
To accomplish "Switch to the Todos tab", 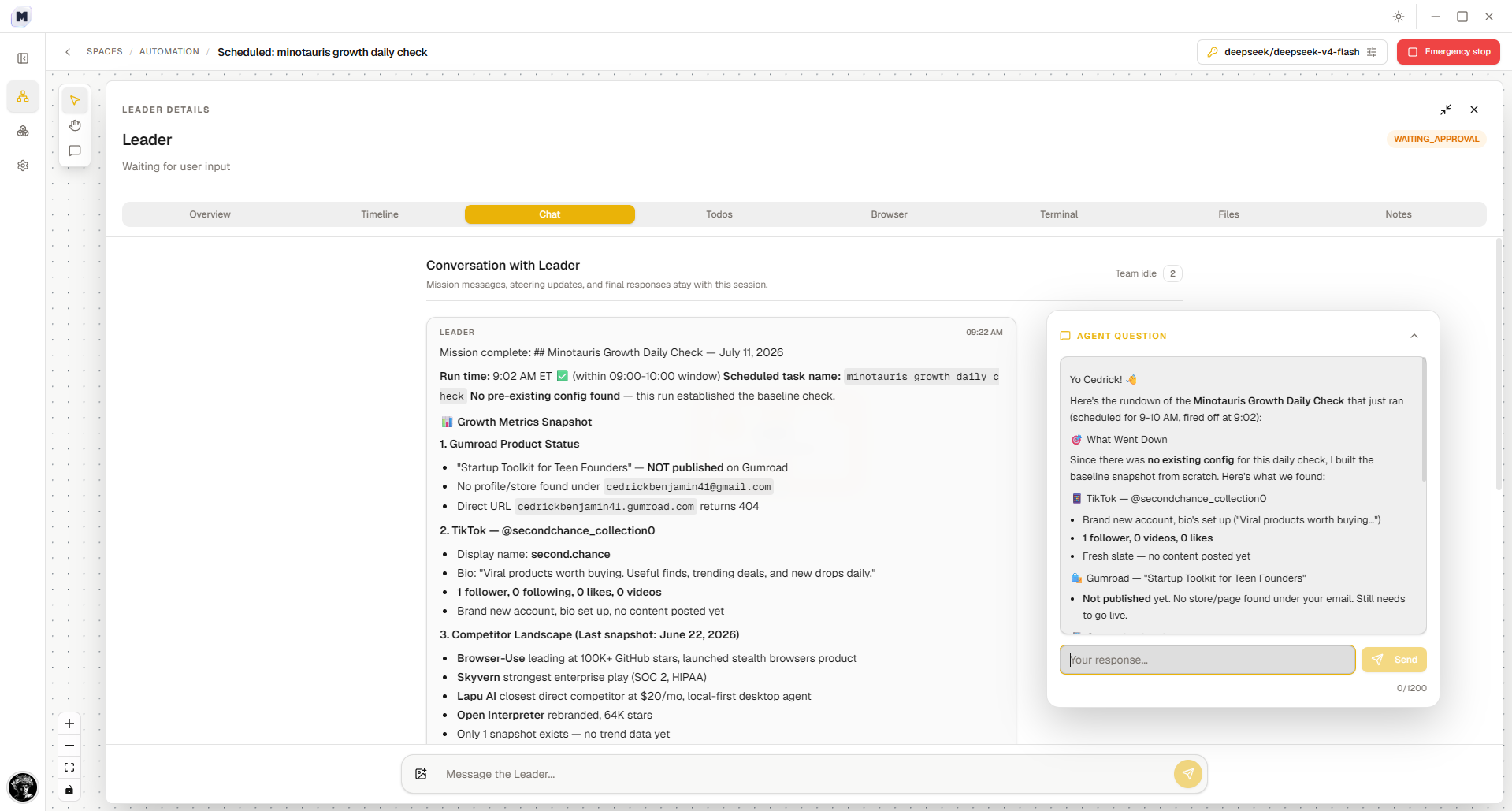I will coord(719,214).
